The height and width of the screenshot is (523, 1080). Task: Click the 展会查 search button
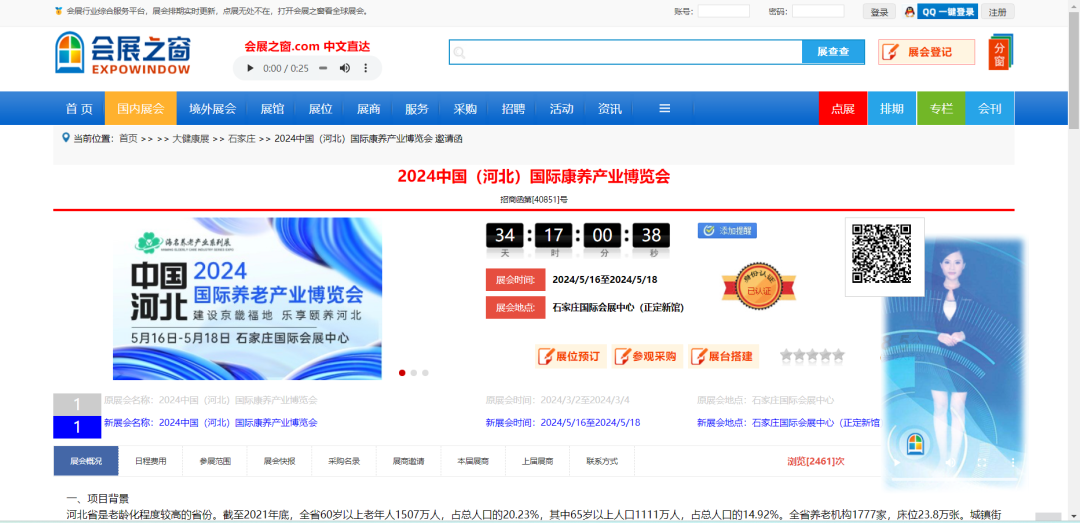833,52
